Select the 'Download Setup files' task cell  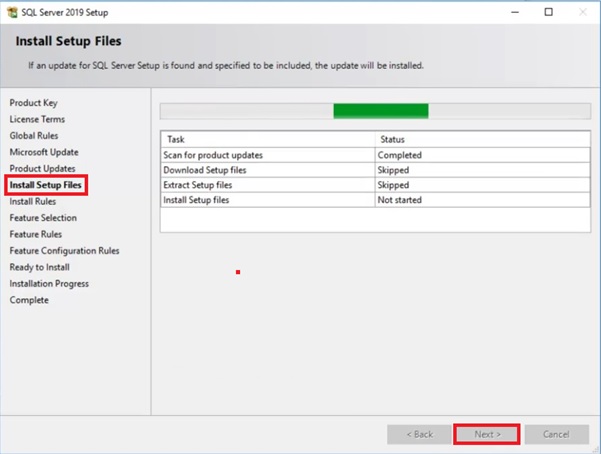(268, 170)
